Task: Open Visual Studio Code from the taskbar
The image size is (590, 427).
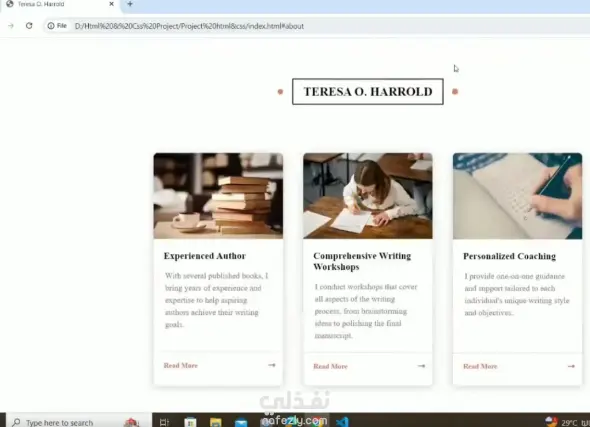Action: [342, 422]
